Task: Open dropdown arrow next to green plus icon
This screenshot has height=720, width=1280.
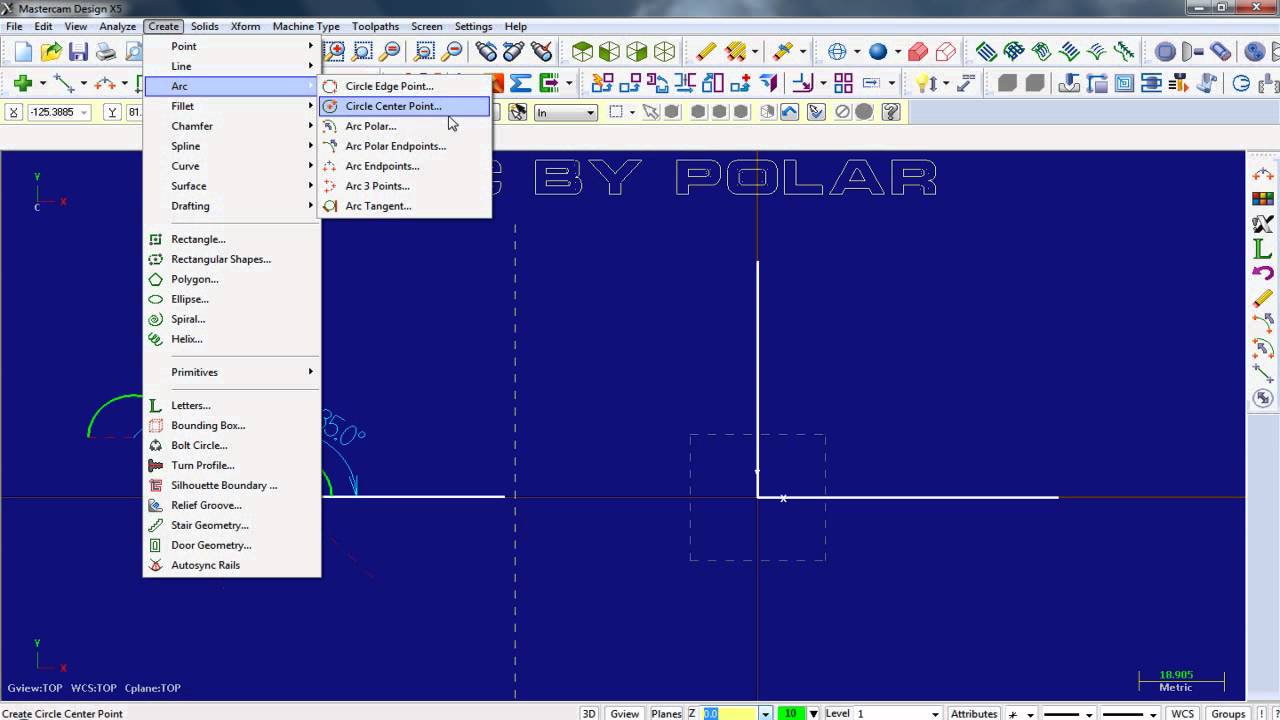Action: [43, 83]
